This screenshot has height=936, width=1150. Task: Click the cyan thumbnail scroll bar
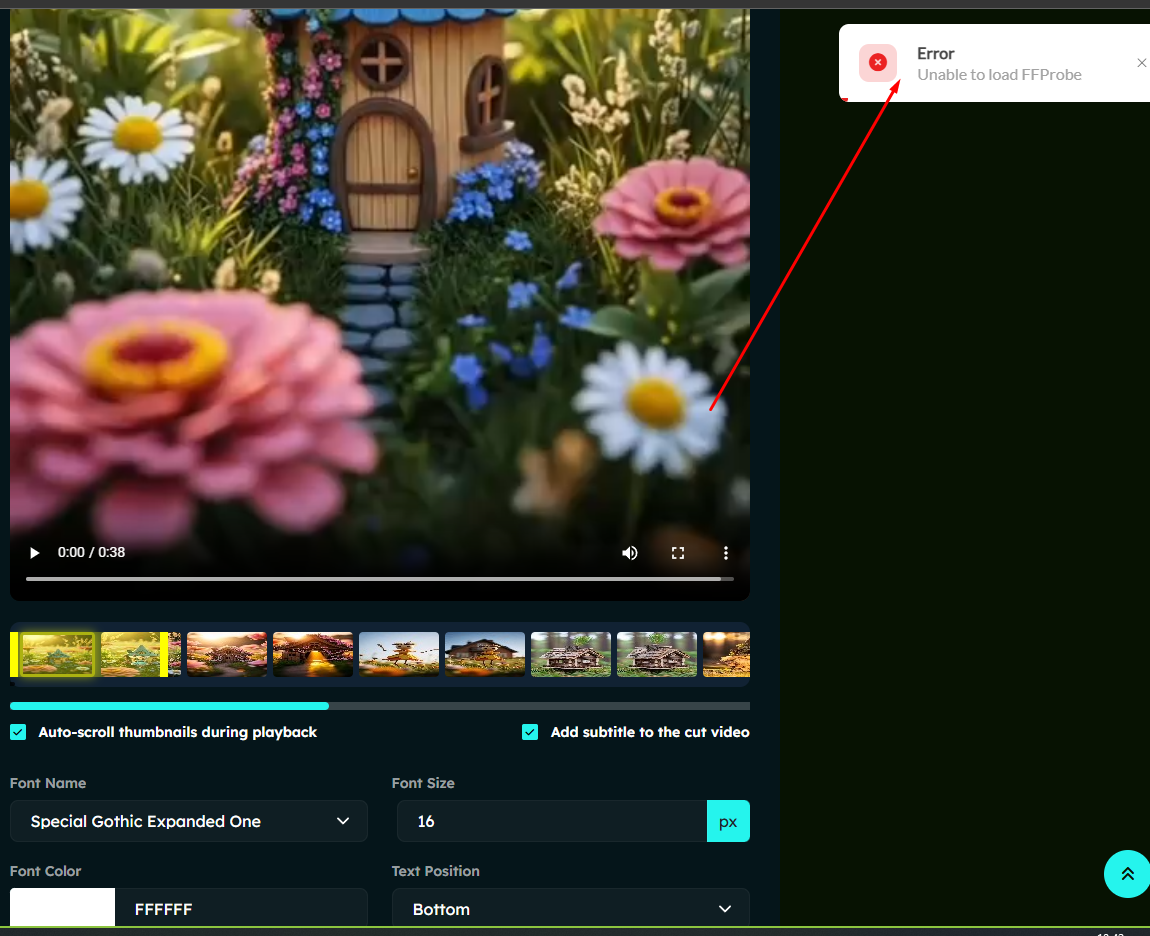click(169, 706)
